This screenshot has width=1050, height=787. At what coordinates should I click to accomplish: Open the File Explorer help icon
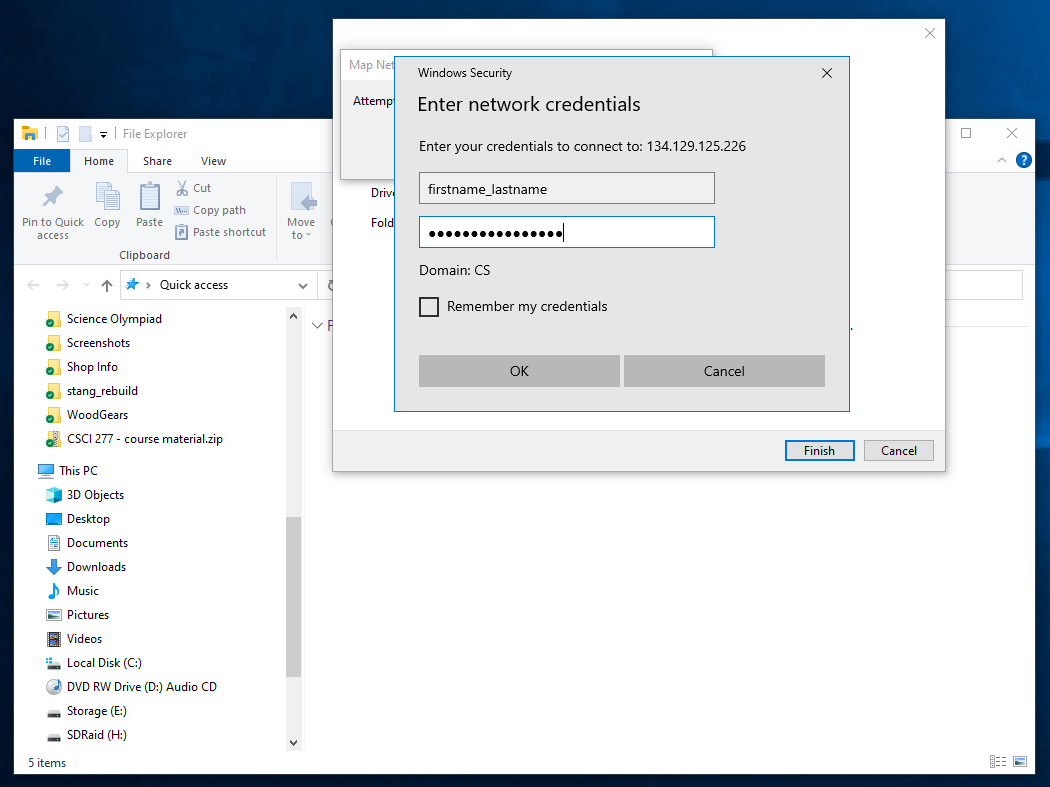tap(1023, 160)
